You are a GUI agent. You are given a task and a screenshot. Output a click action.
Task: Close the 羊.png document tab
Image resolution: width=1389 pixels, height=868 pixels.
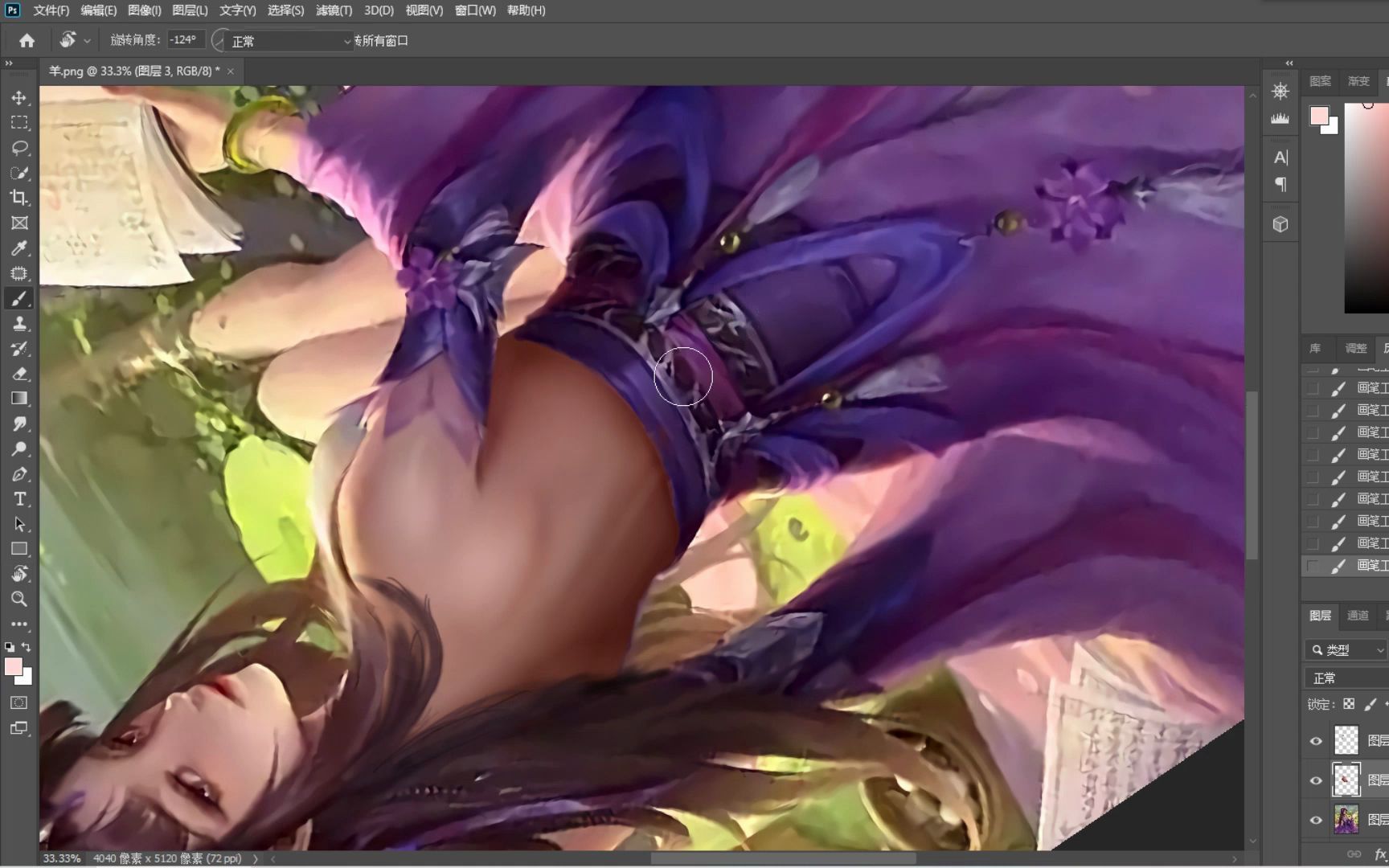[231, 72]
